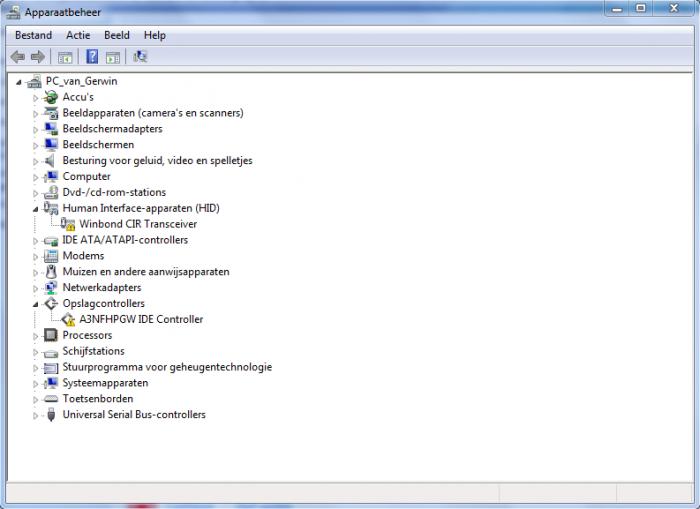Expand the Processors arrow

click(35, 336)
